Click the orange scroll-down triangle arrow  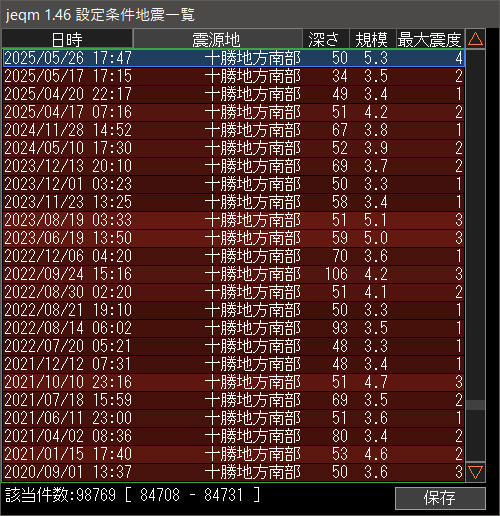point(475,472)
